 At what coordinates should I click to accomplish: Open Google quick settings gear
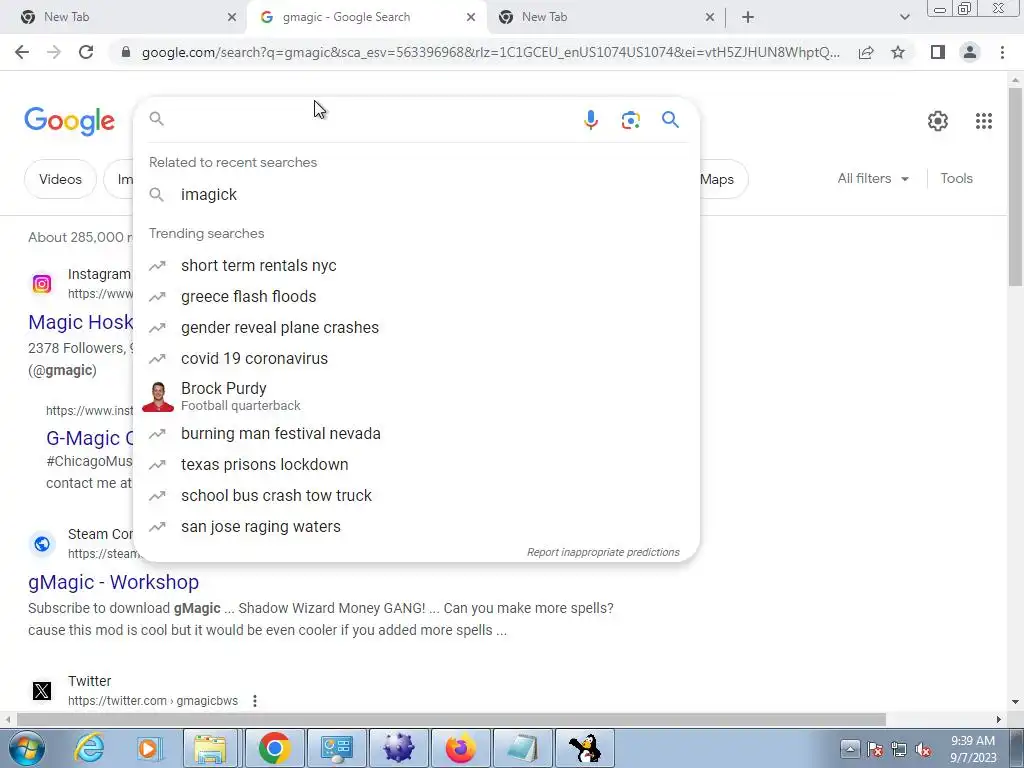(938, 121)
